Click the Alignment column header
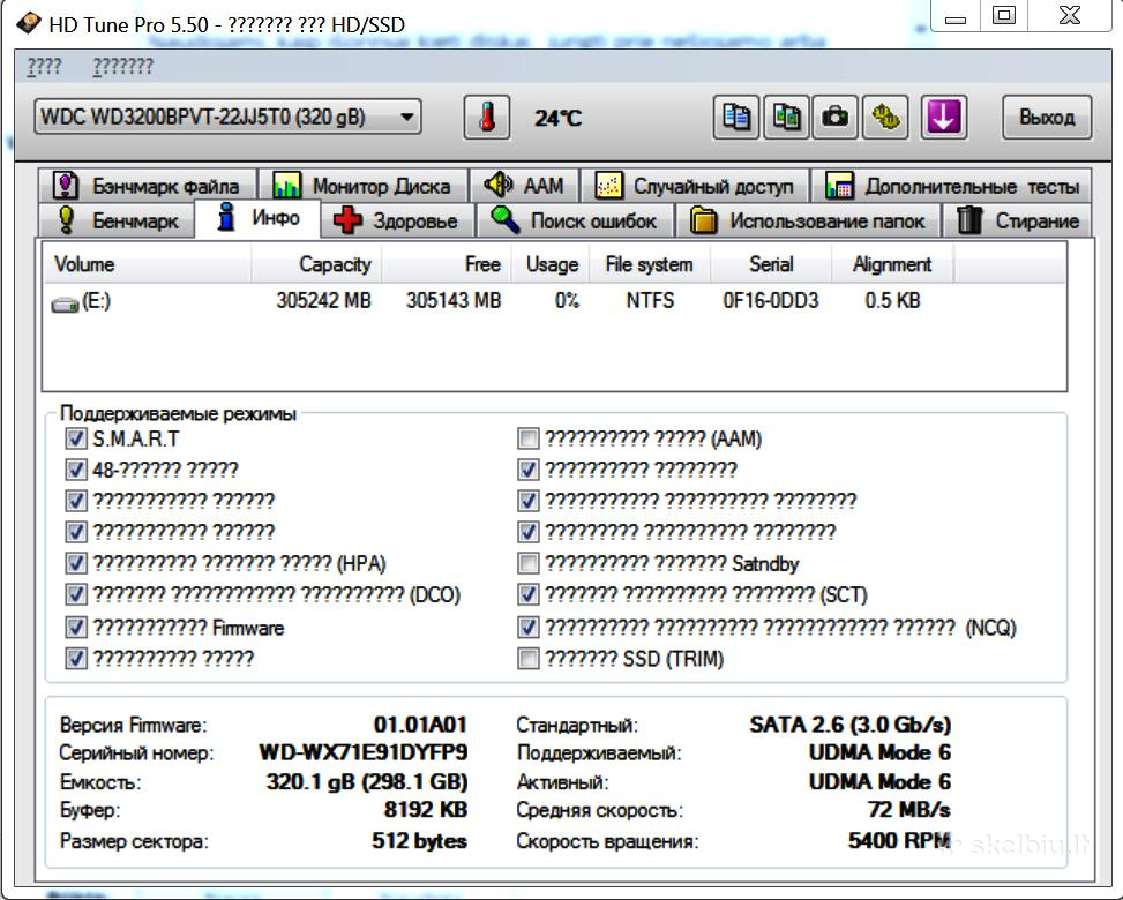 click(892, 264)
